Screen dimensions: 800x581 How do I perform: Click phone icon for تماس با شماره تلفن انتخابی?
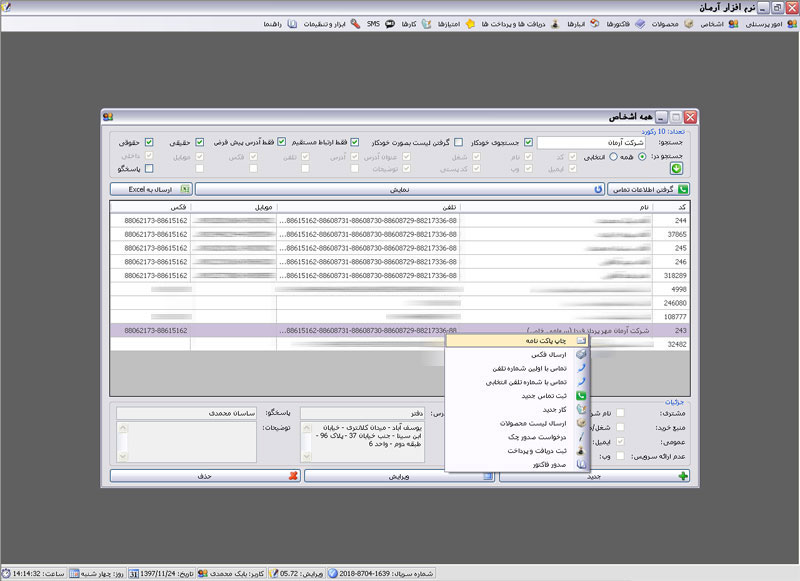[581, 382]
